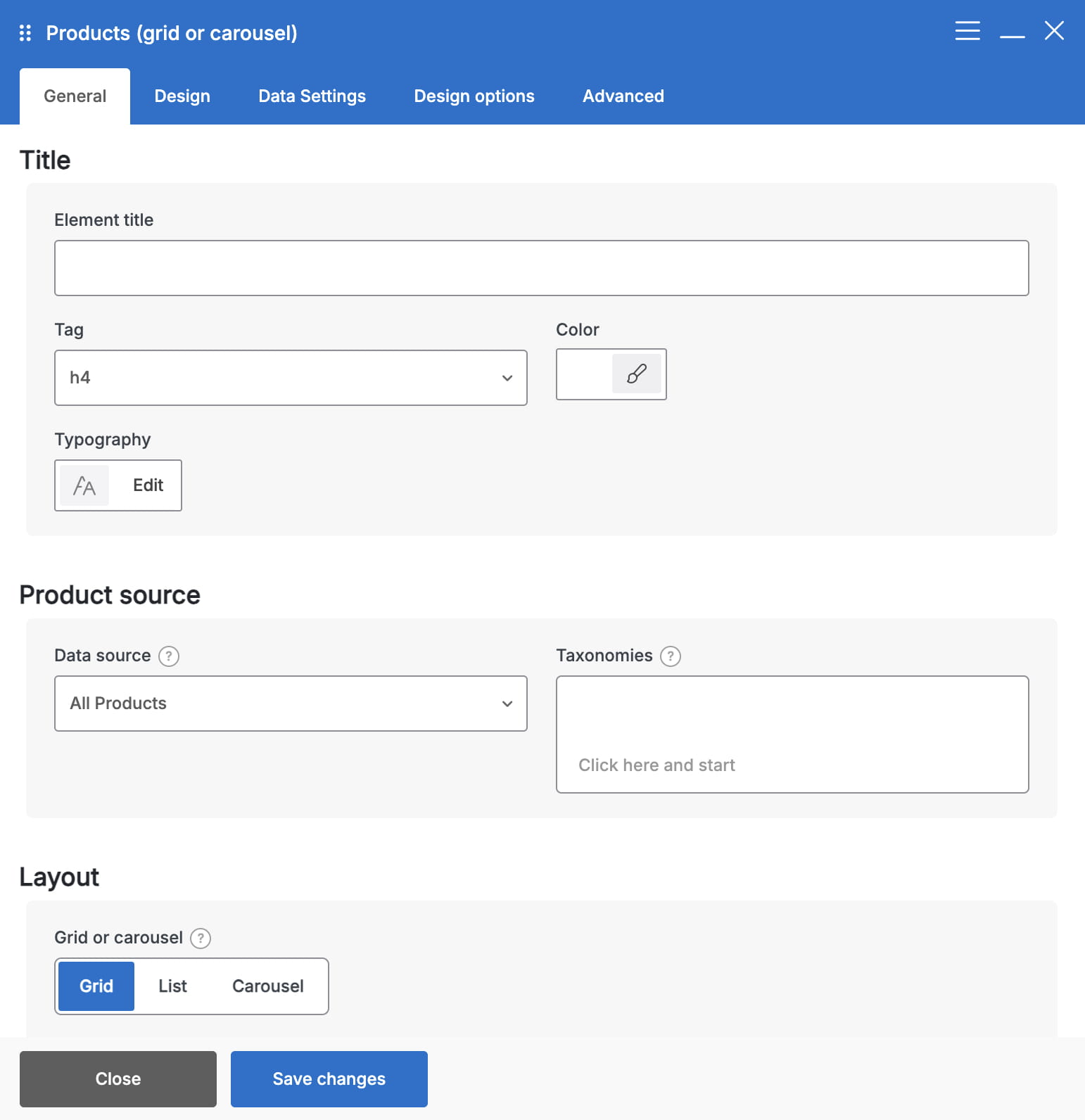The height and width of the screenshot is (1120, 1085).
Task: Select the List layout option
Action: (172, 986)
